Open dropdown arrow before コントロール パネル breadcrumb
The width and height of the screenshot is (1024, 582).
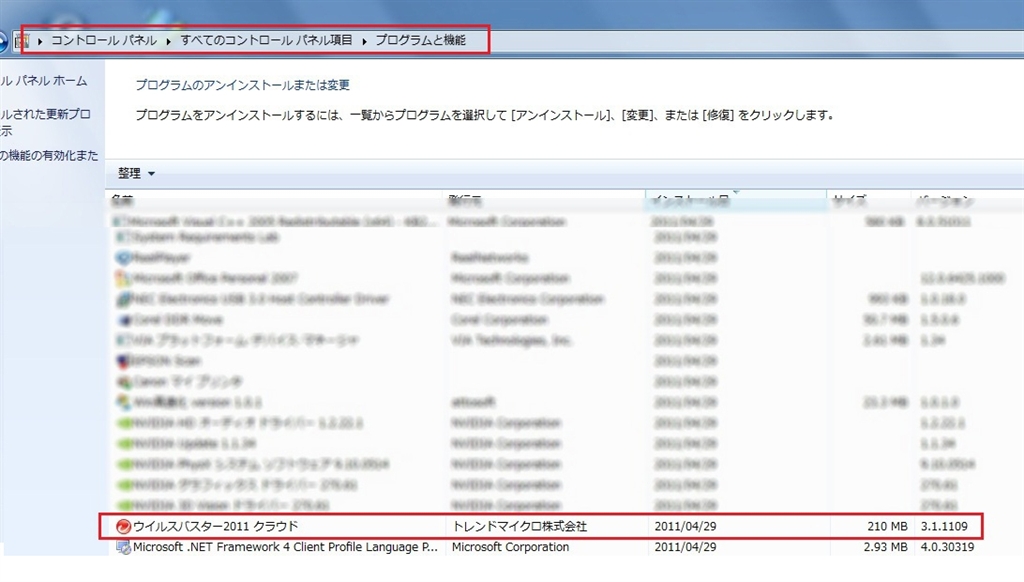point(40,41)
